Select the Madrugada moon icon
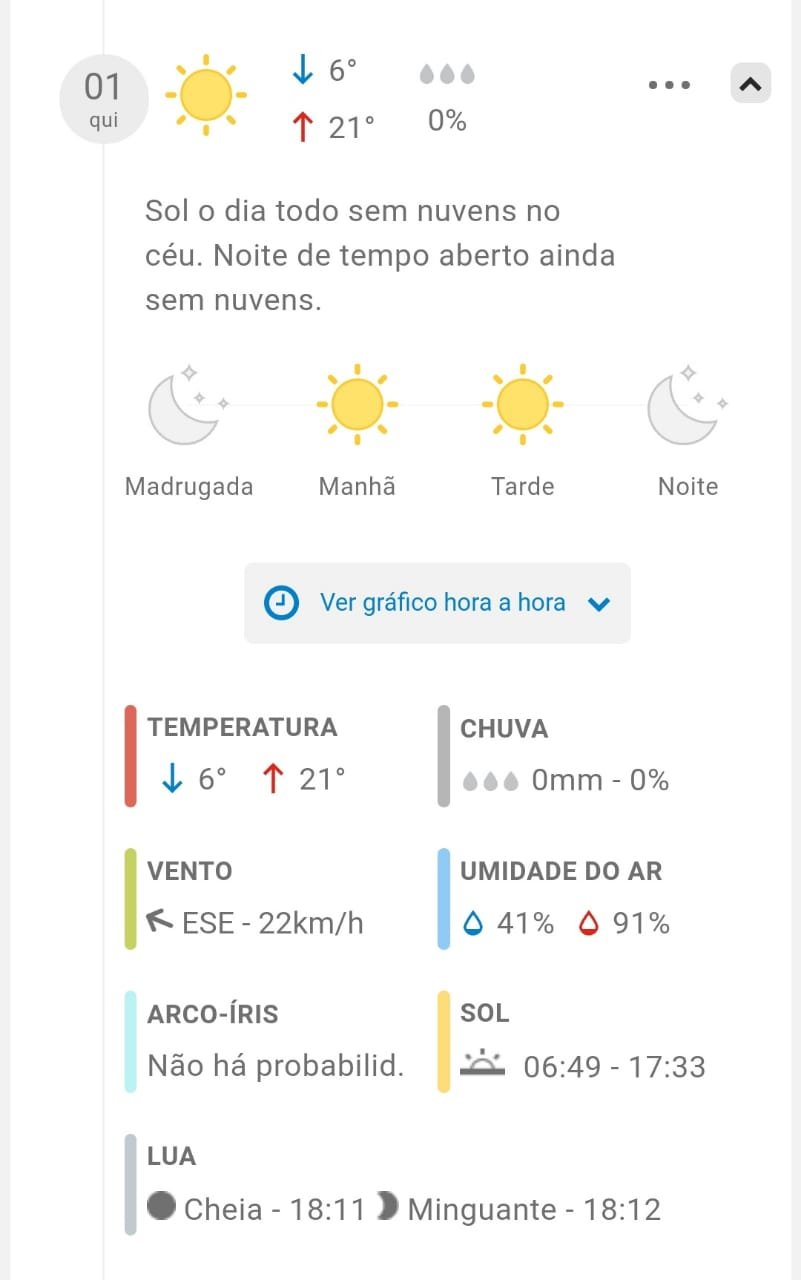The image size is (801, 1280). click(188, 406)
